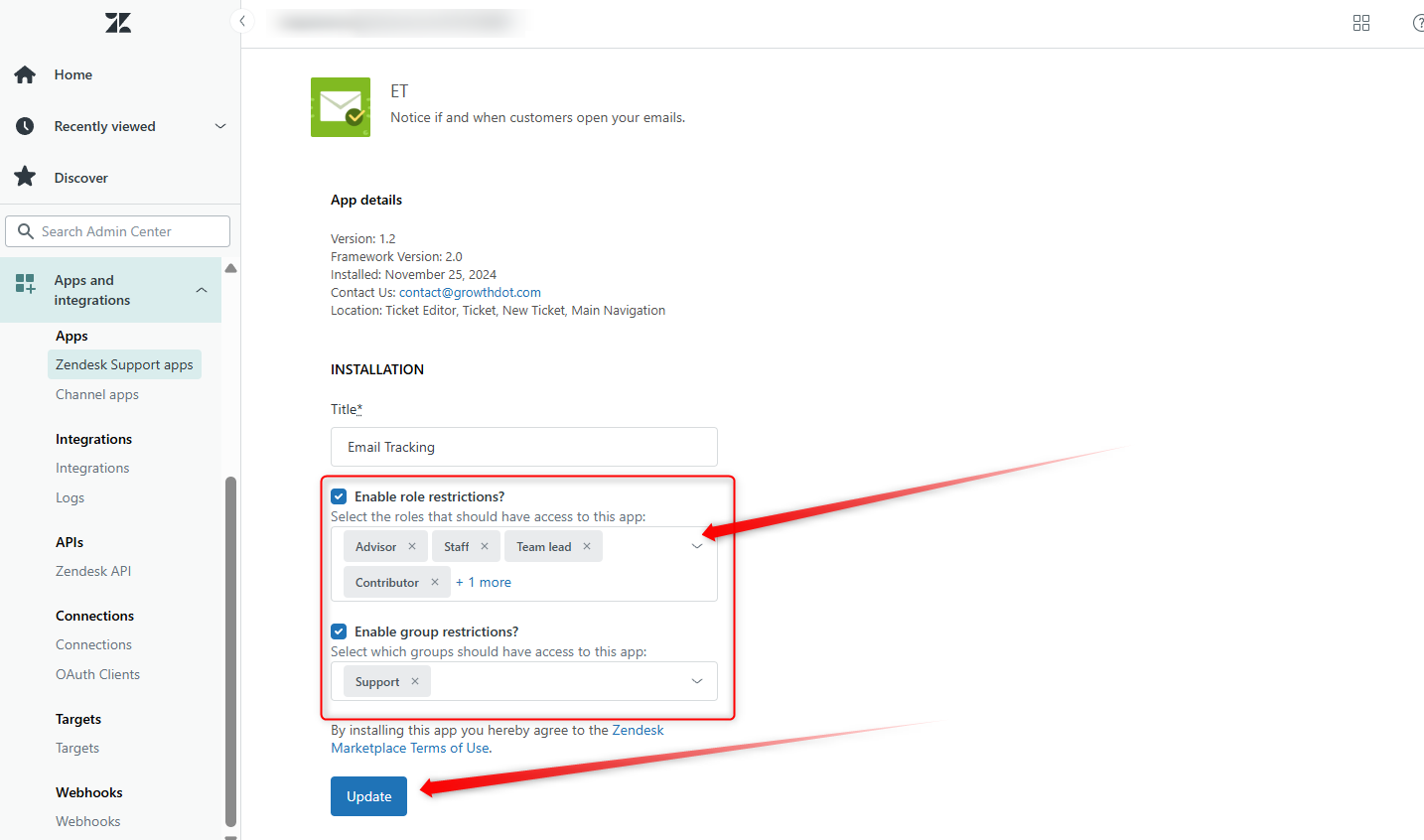Click the Discover star icon
Image resolution: width=1424 pixels, height=840 pixels.
coord(25,177)
